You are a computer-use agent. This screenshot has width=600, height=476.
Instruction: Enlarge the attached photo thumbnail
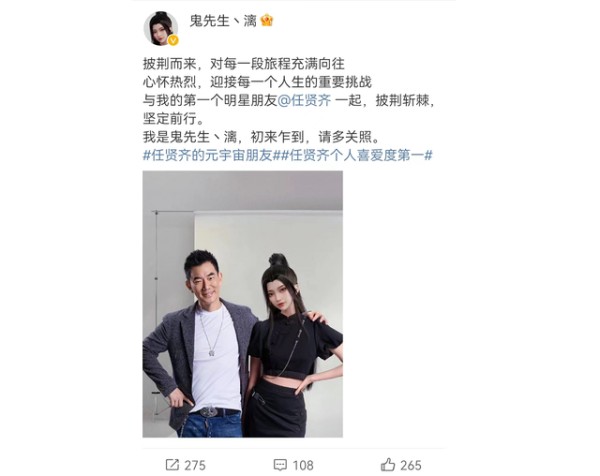[243, 304]
